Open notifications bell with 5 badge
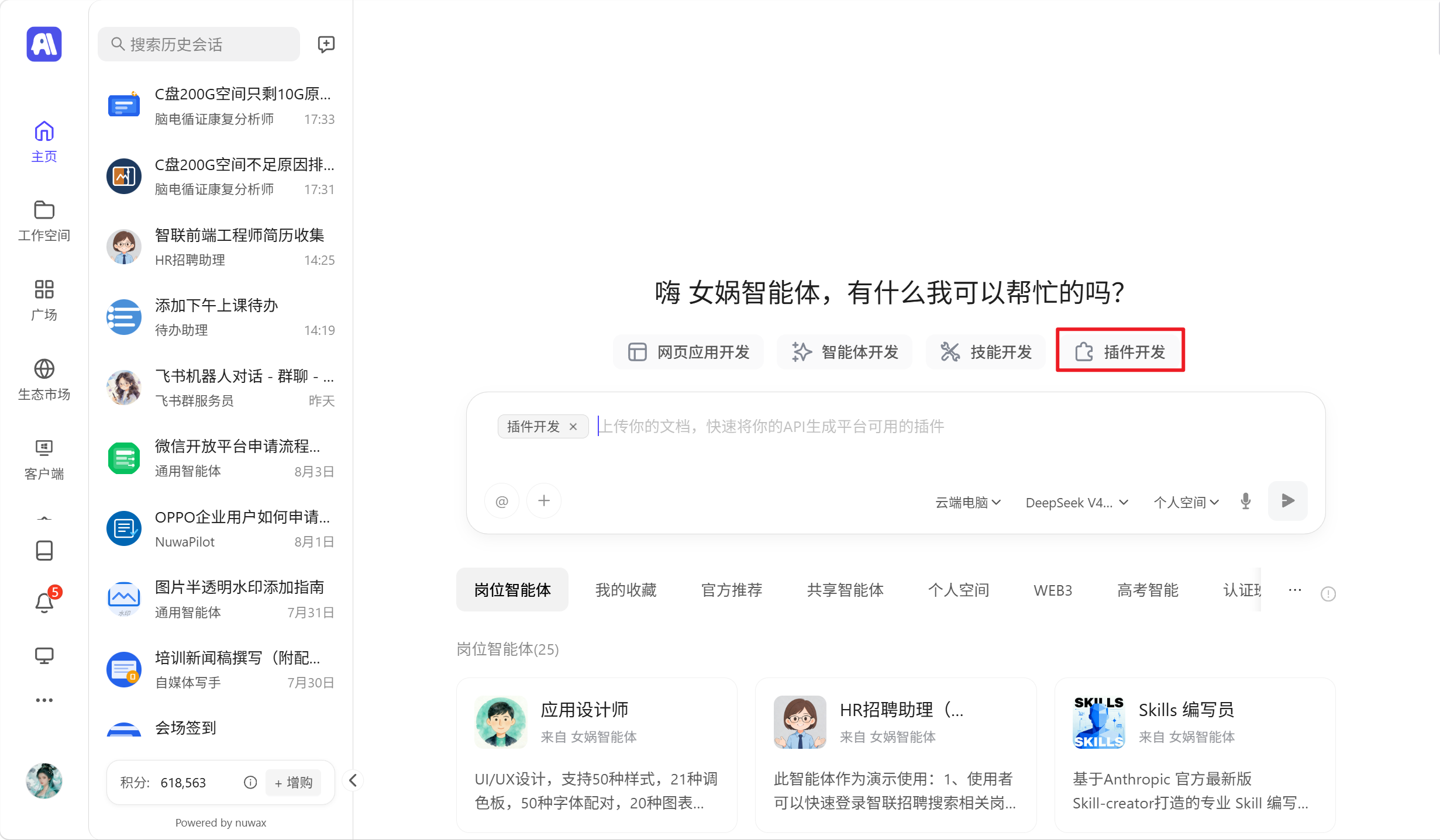The height and width of the screenshot is (840, 1440). (44, 602)
